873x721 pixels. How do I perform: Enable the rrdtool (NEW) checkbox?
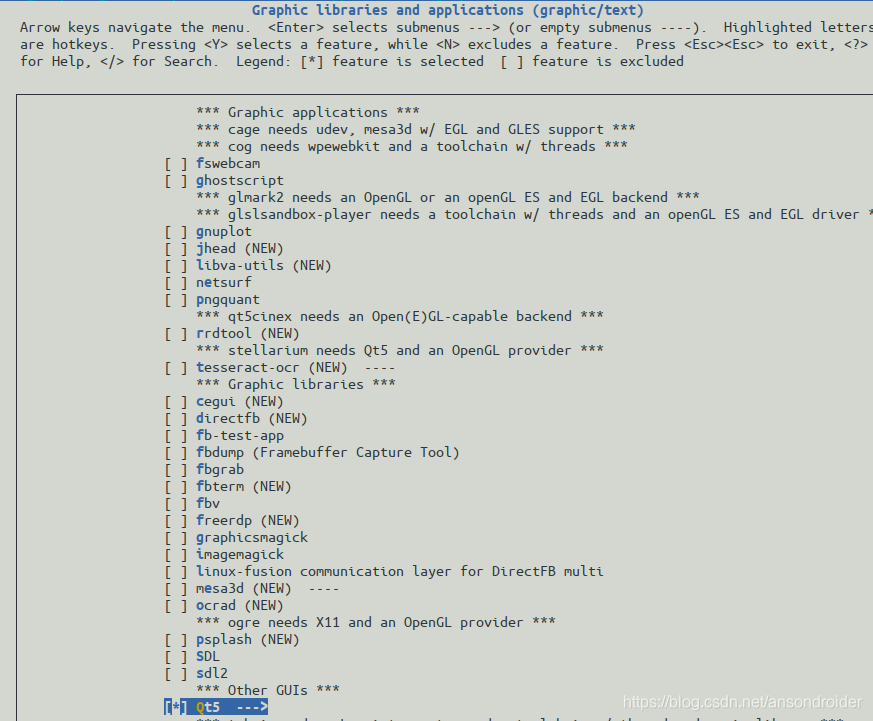coord(176,333)
